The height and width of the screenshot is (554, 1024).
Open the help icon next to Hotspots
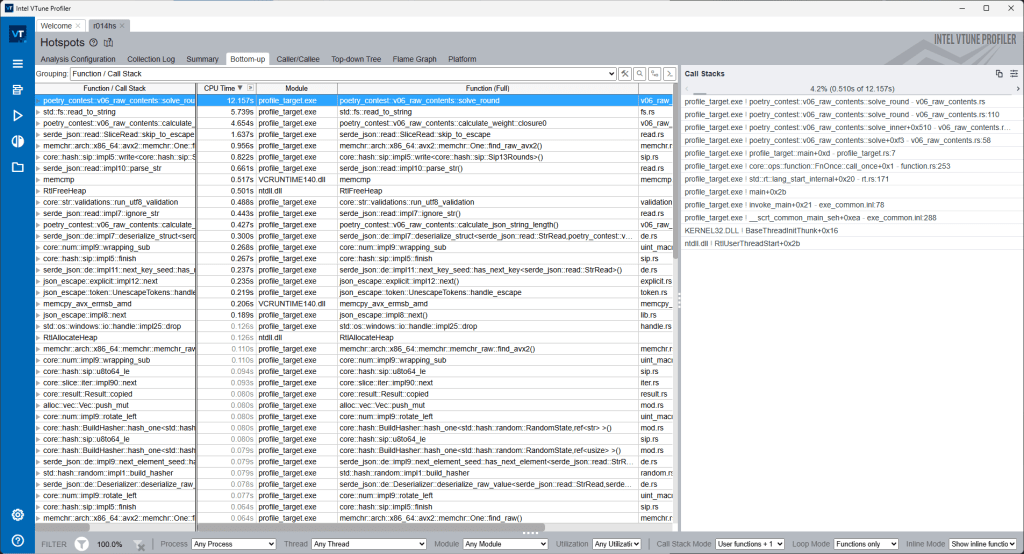point(93,43)
